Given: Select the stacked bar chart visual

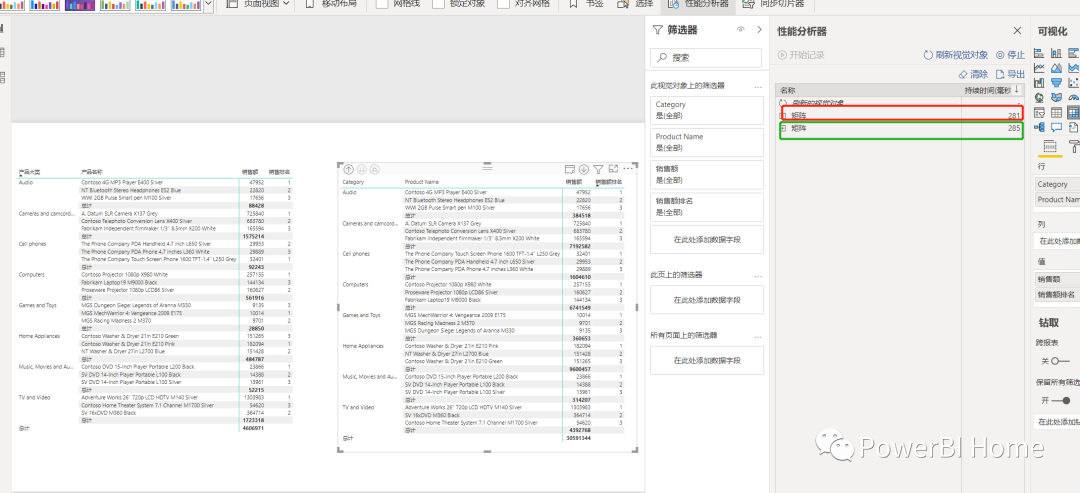Looking at the screenshot, I should 1039,53.
